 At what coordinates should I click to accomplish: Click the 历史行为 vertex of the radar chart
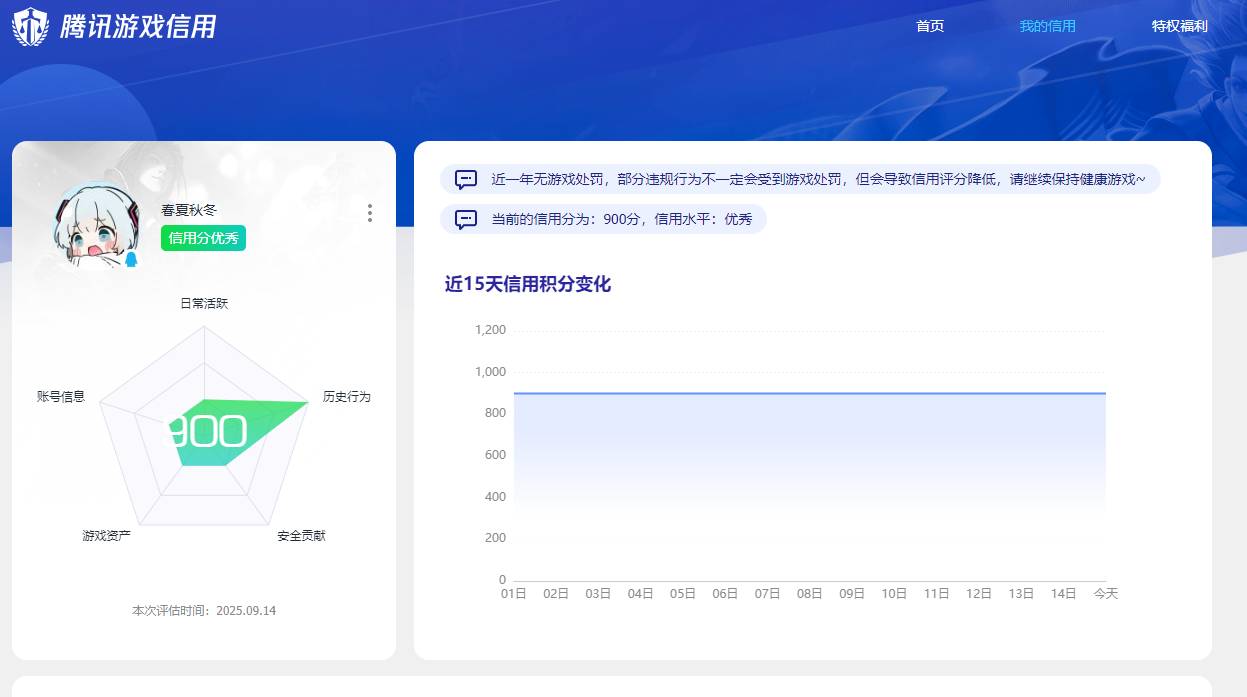point(345,396)
